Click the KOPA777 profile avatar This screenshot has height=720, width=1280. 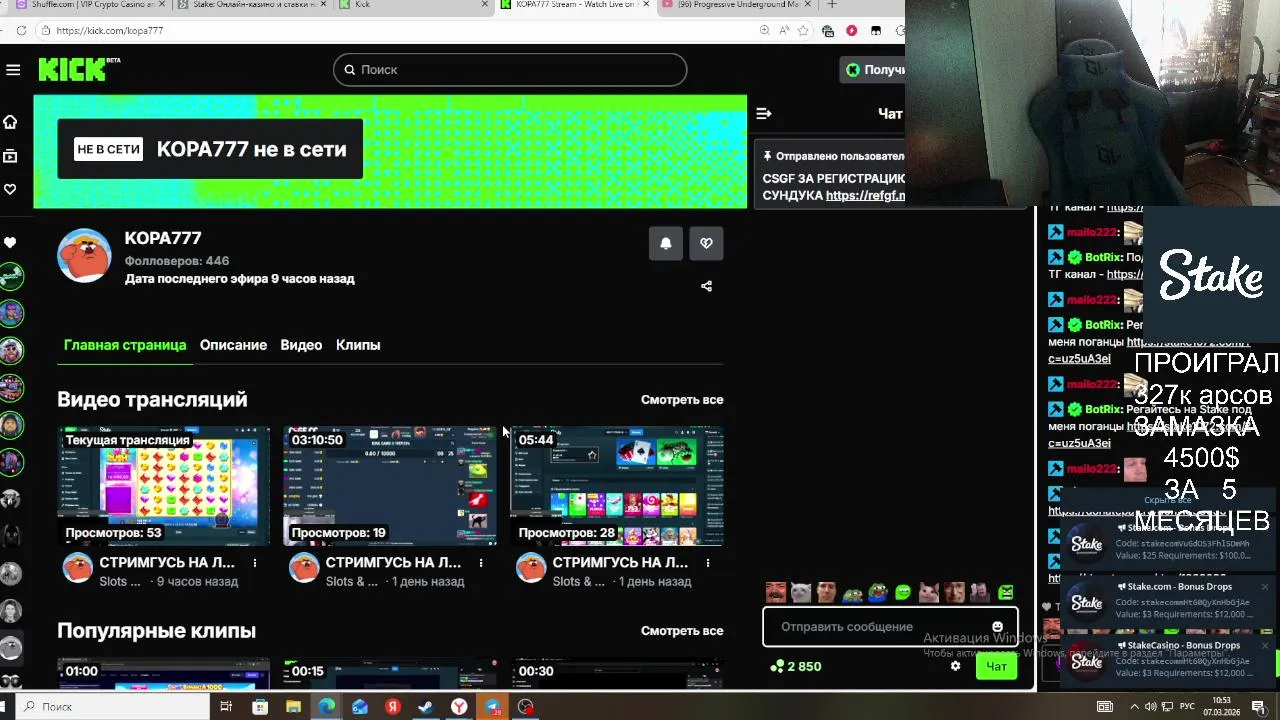(84, 256)
